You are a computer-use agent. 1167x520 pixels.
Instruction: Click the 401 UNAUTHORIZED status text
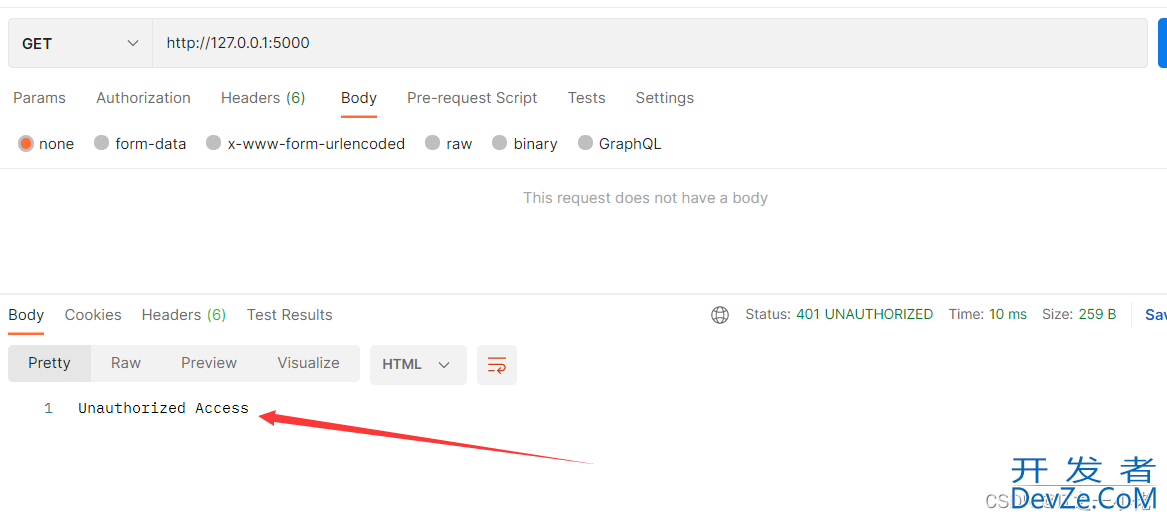(x=864, y=315)
